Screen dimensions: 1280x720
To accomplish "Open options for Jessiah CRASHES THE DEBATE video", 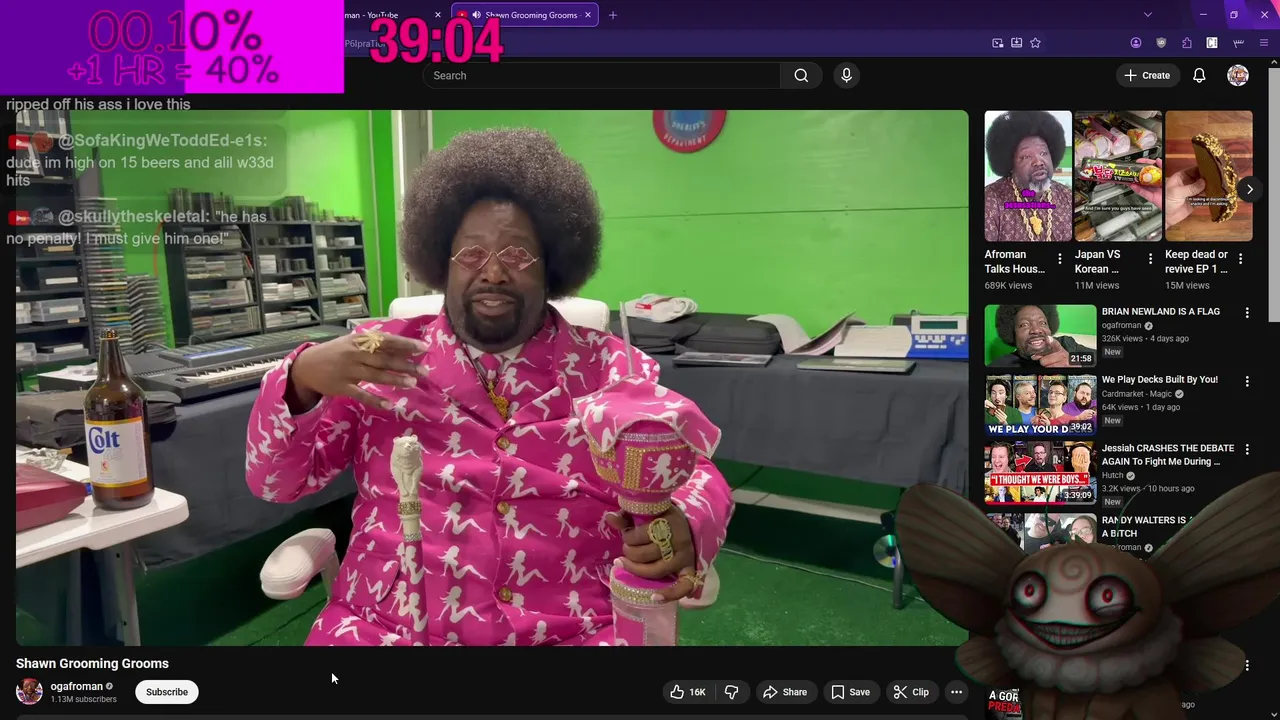I will (1247, 450).
